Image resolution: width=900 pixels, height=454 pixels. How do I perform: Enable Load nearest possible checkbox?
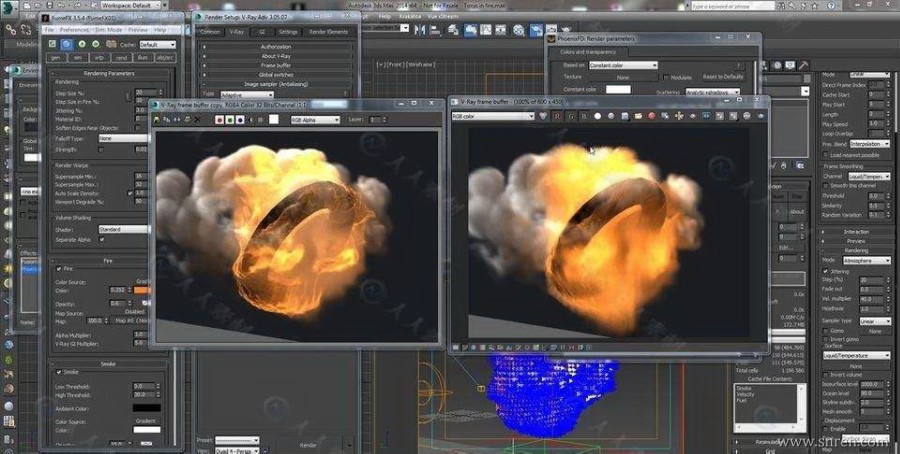(x=826, y=155)
